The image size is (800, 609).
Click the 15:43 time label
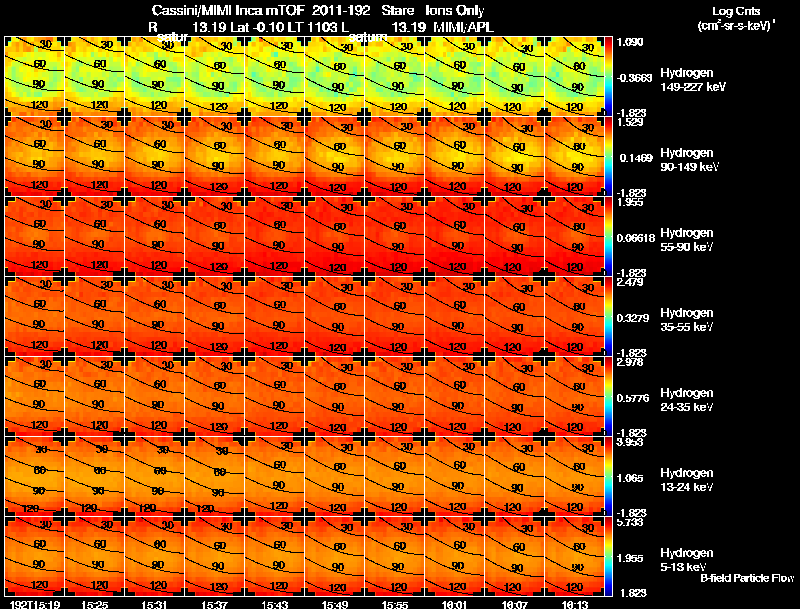tap(274, 604)
